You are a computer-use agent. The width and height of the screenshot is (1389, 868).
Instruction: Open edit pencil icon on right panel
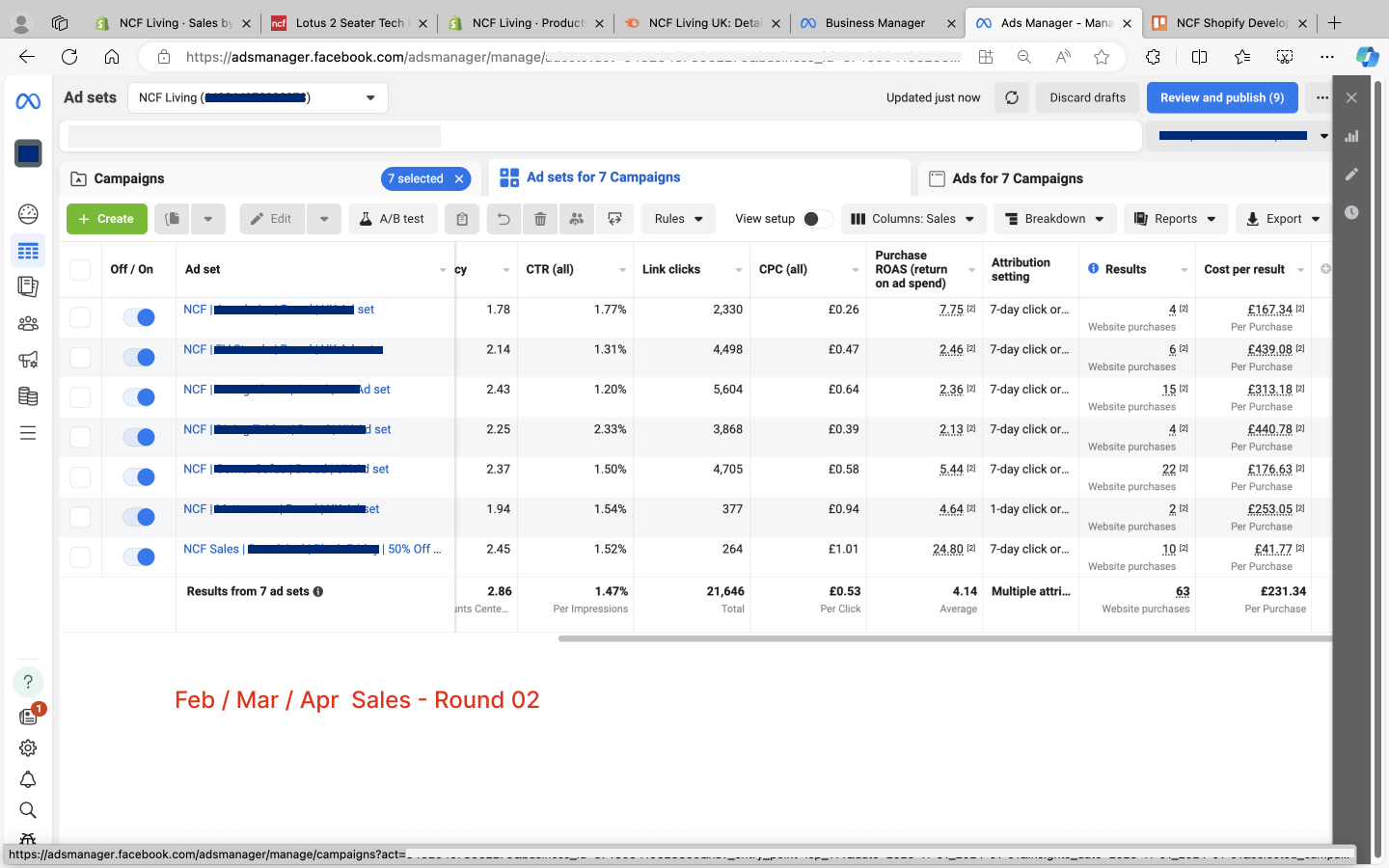1351,175
